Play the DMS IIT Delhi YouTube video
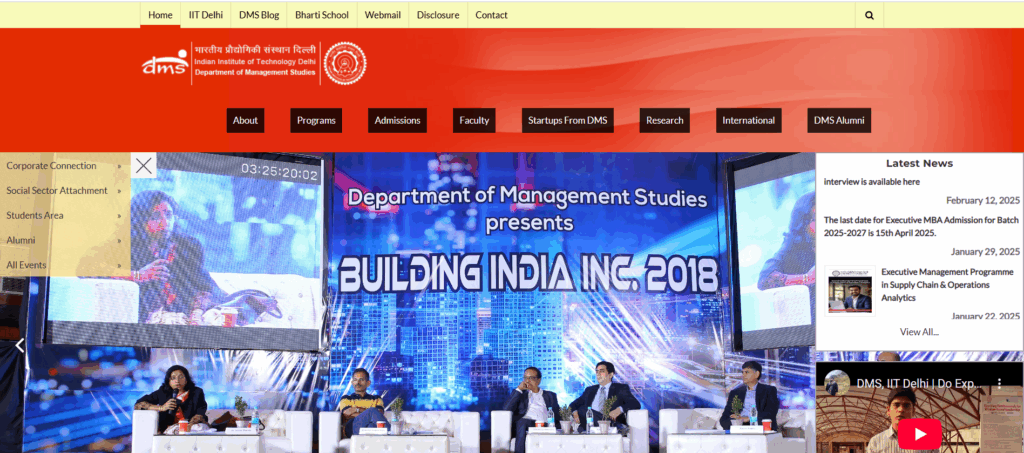Screen dimensions: 1024x453 tap(919, 433)
